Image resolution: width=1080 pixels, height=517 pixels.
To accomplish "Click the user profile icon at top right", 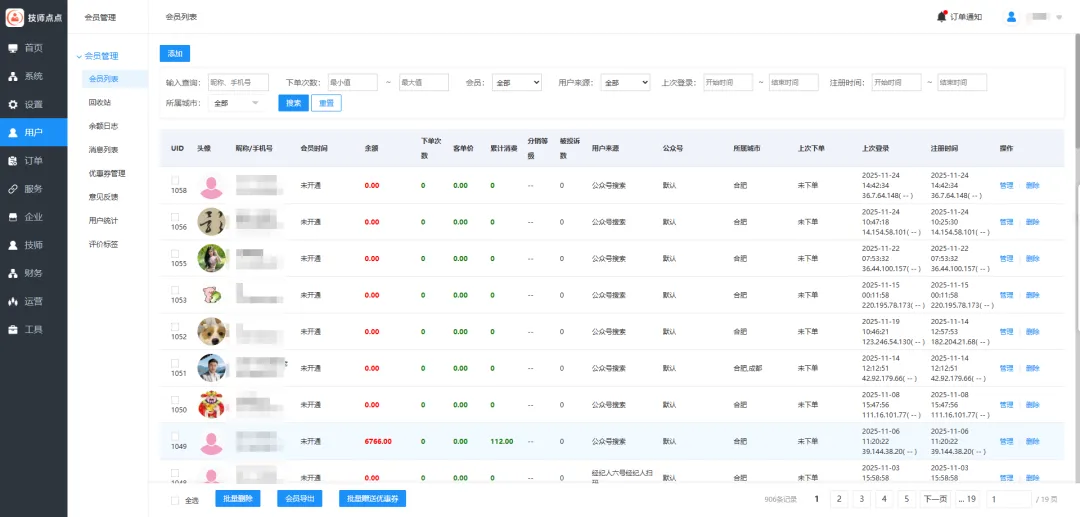I will (x=1011, y=17).
